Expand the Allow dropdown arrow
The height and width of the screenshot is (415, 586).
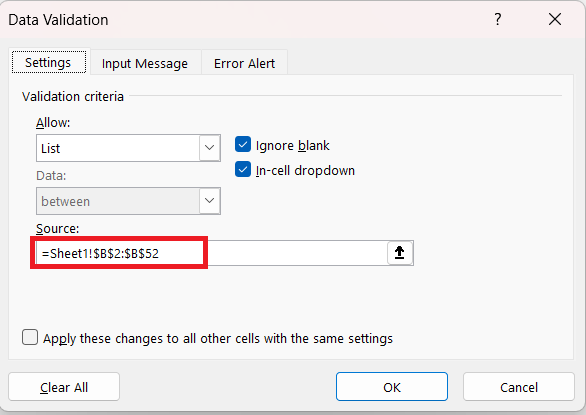pos(210,148)
